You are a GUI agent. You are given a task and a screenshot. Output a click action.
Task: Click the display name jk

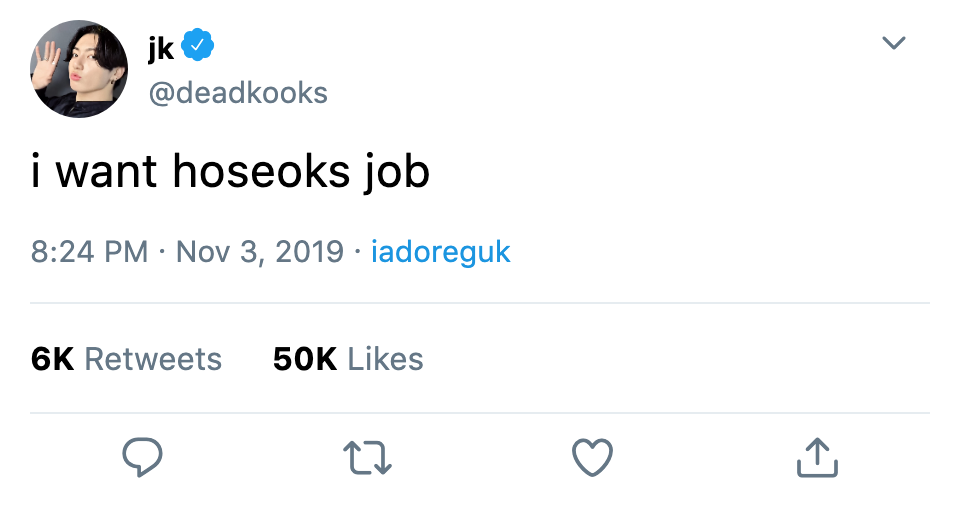(161, 47)
